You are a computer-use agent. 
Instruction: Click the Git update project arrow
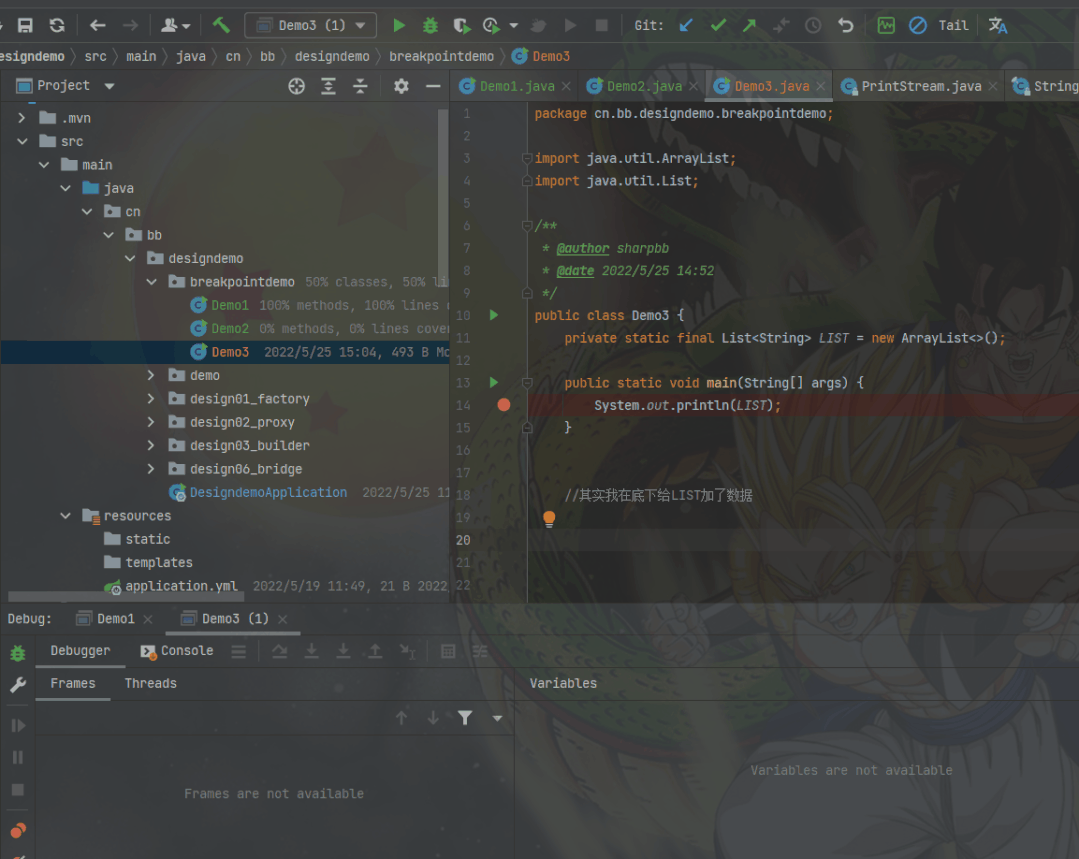click(686, 25)
